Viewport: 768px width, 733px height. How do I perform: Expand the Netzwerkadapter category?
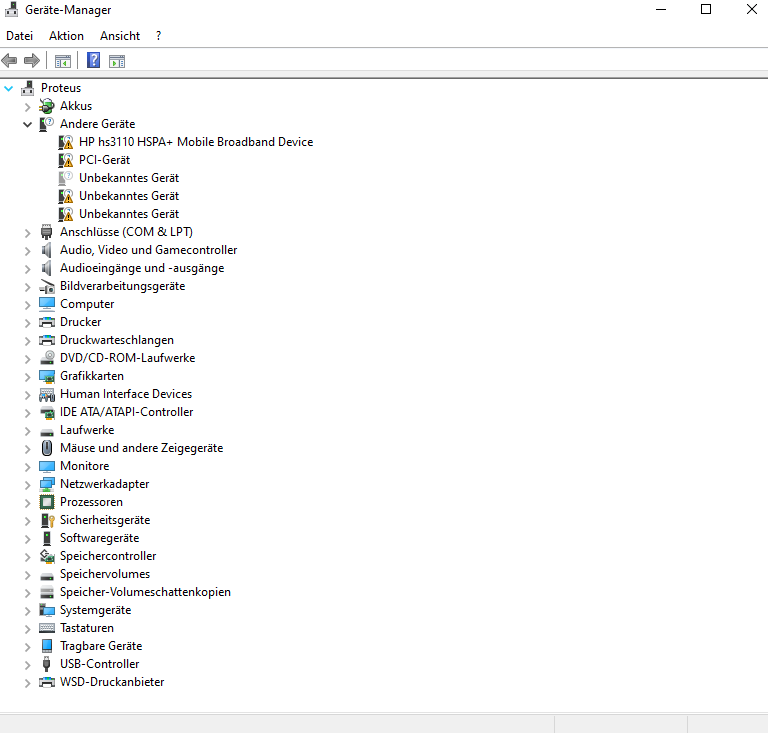27,484
